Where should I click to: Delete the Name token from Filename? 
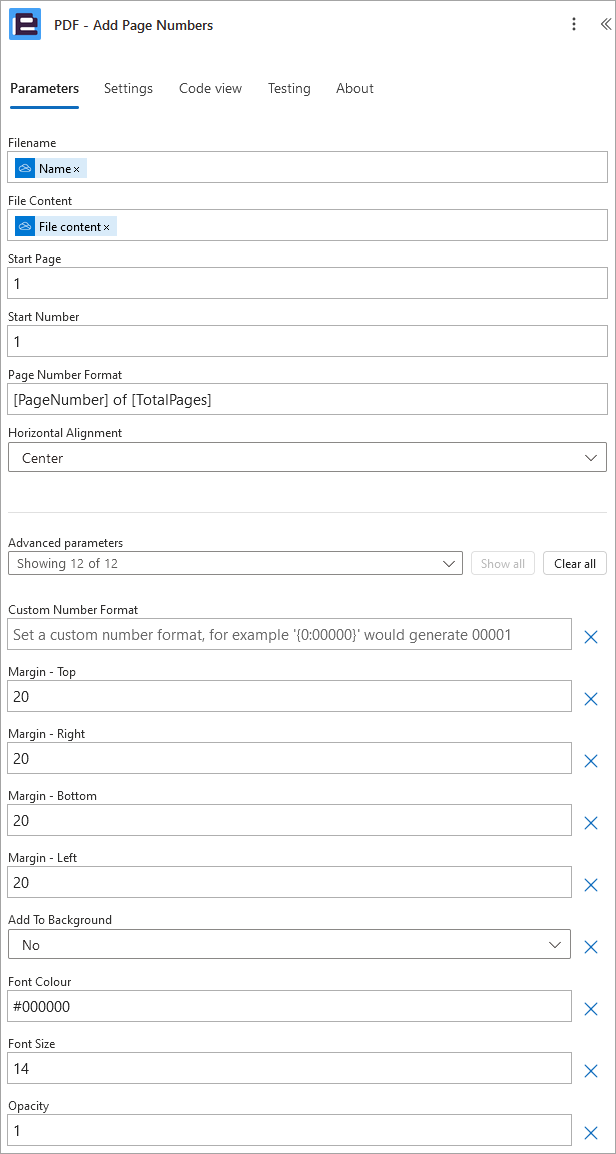point(77,169)
